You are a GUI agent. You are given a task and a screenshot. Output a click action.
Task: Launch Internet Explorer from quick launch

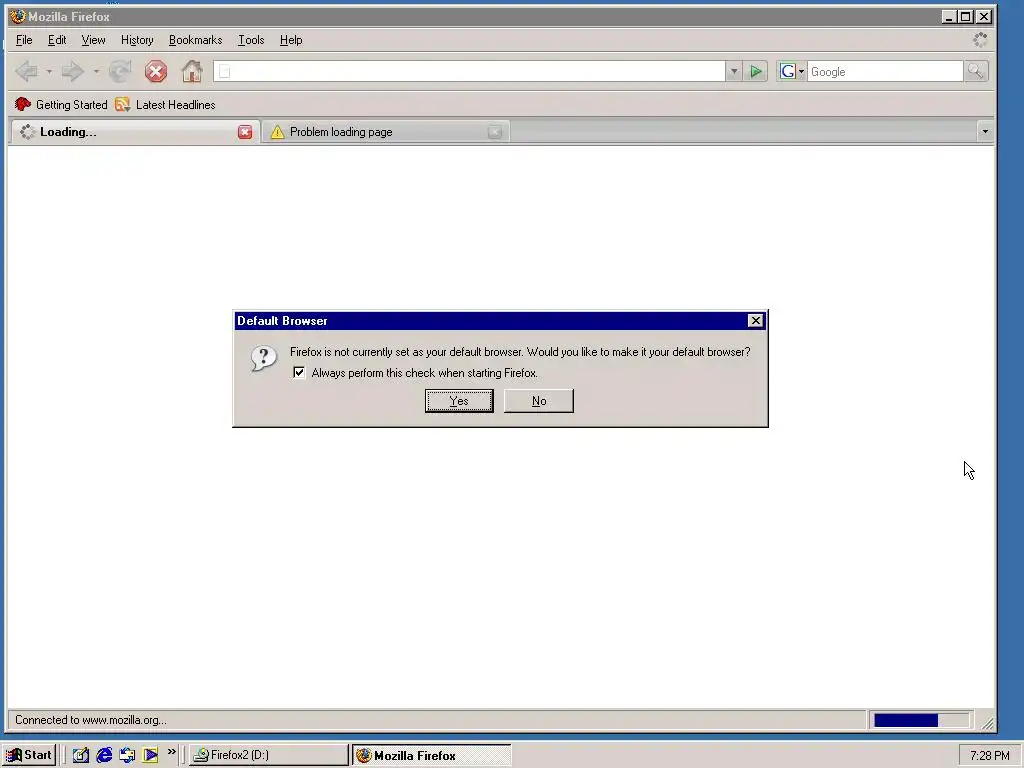tap(104, 755)
